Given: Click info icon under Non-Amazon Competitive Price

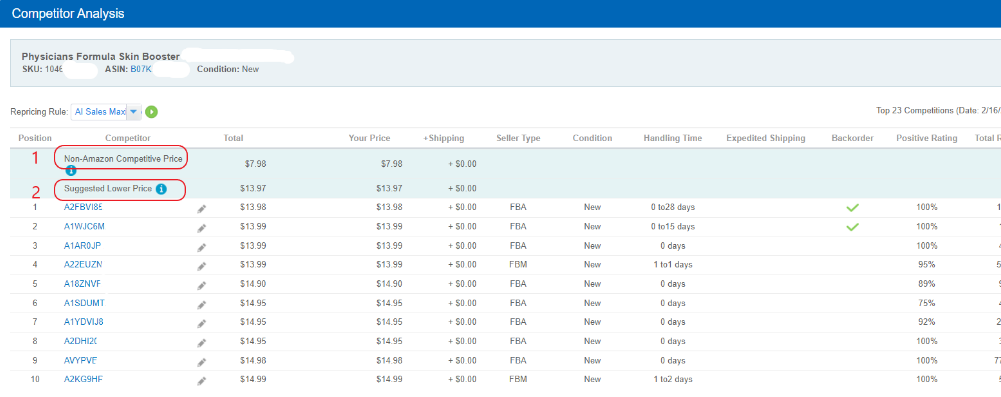Looking at the screenshot, I should pyautogui.click(x=71, y=170).
